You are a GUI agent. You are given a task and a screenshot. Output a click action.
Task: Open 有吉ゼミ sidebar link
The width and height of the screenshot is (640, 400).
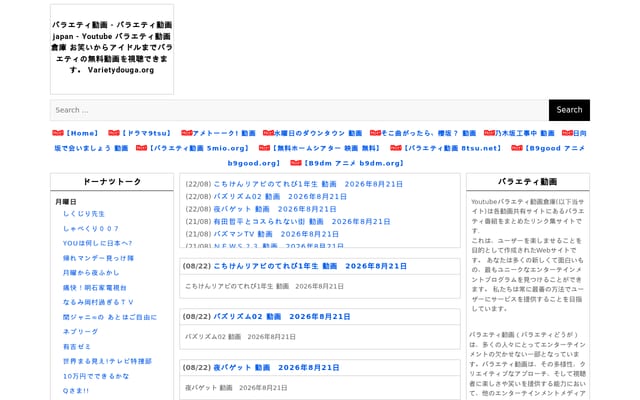(77, 347)
